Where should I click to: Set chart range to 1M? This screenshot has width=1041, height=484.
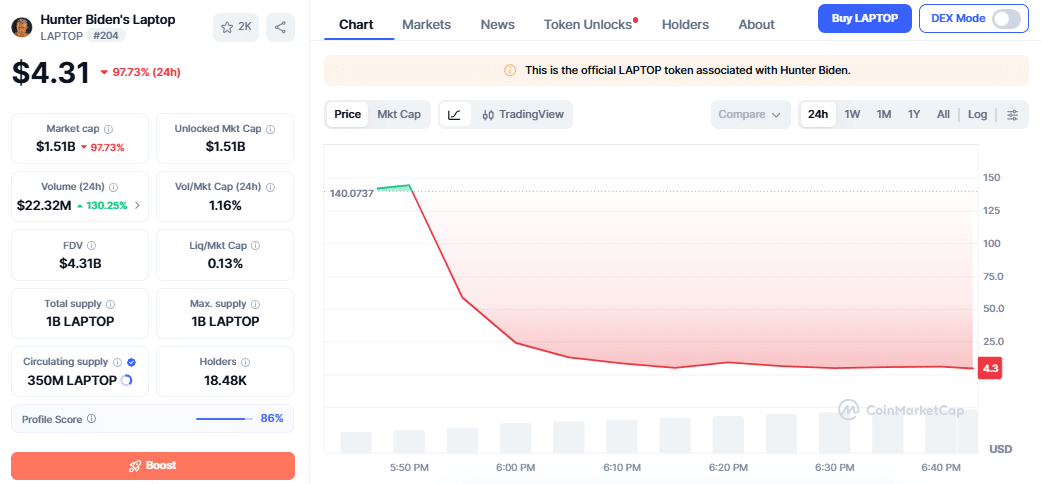click(x=884, y=114)
